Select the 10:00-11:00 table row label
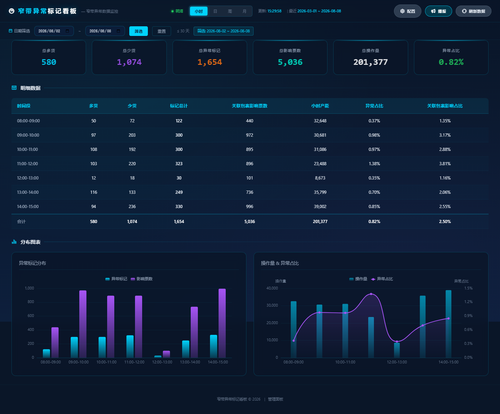 click(27, 149)
